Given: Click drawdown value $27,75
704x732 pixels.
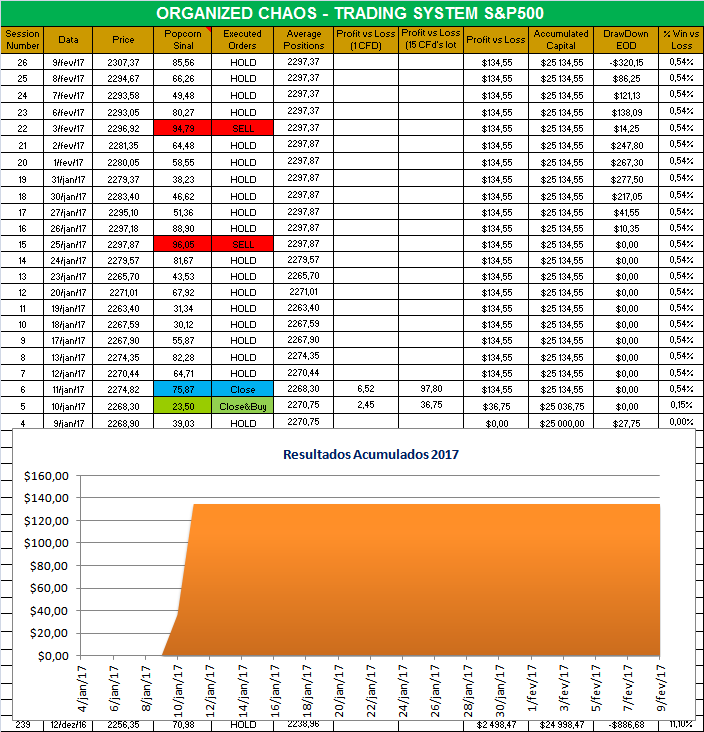Looking at the screenshot, I should pyautogui.click(x=626, y=423).
